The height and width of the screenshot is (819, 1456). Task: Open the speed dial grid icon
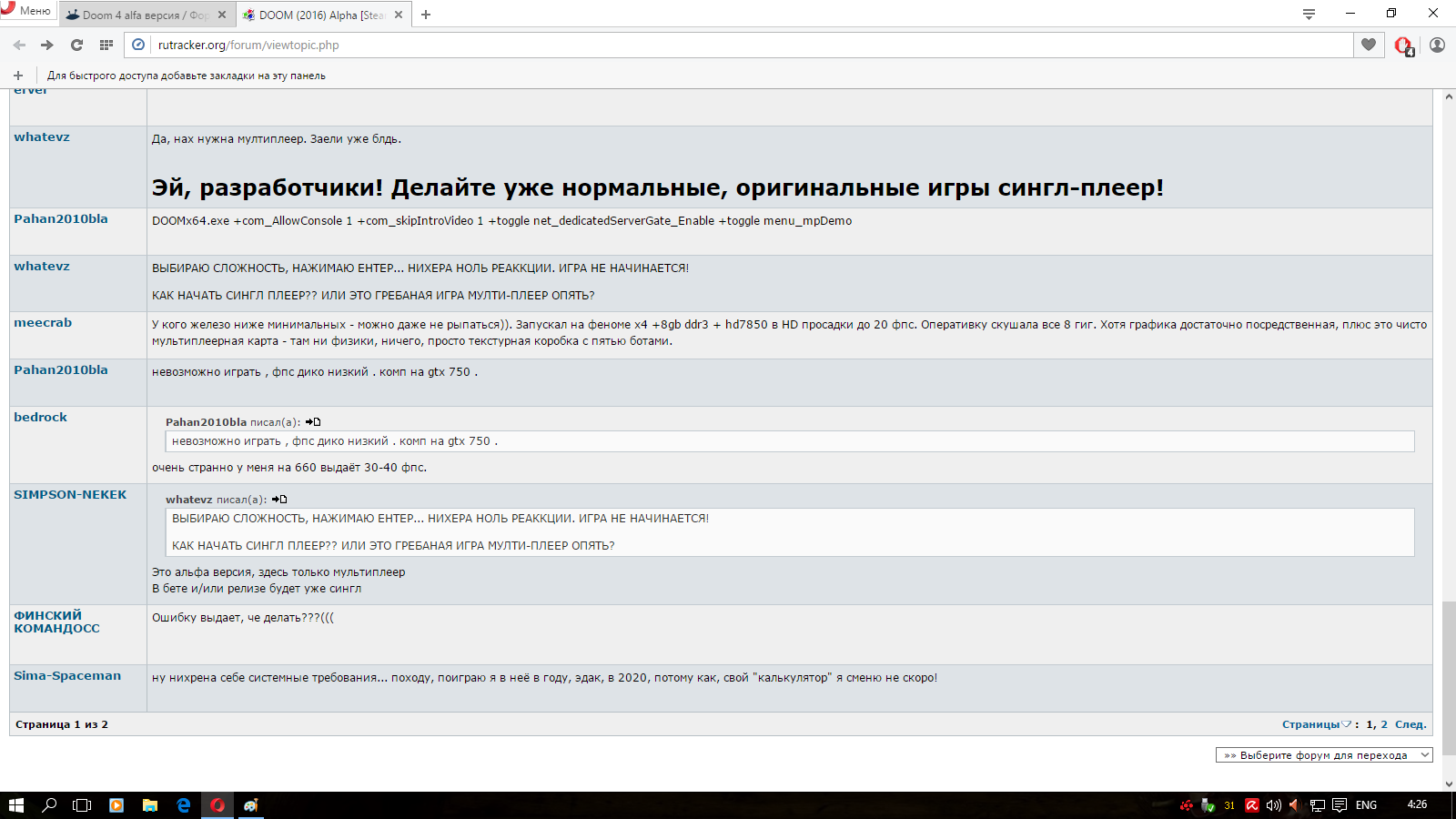[x=106, y=45]
